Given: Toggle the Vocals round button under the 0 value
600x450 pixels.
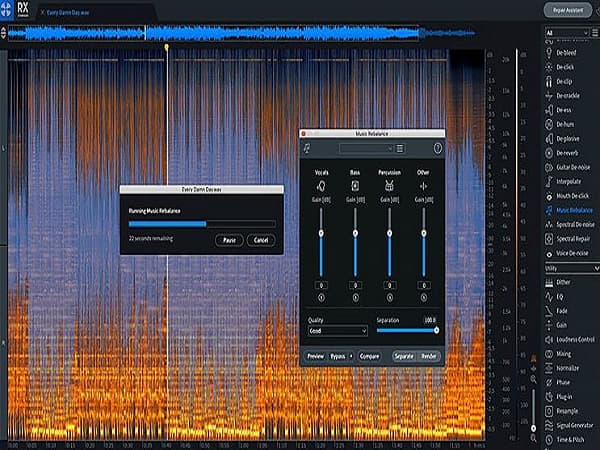Looking at the screenshot, I should click(321, 297).
